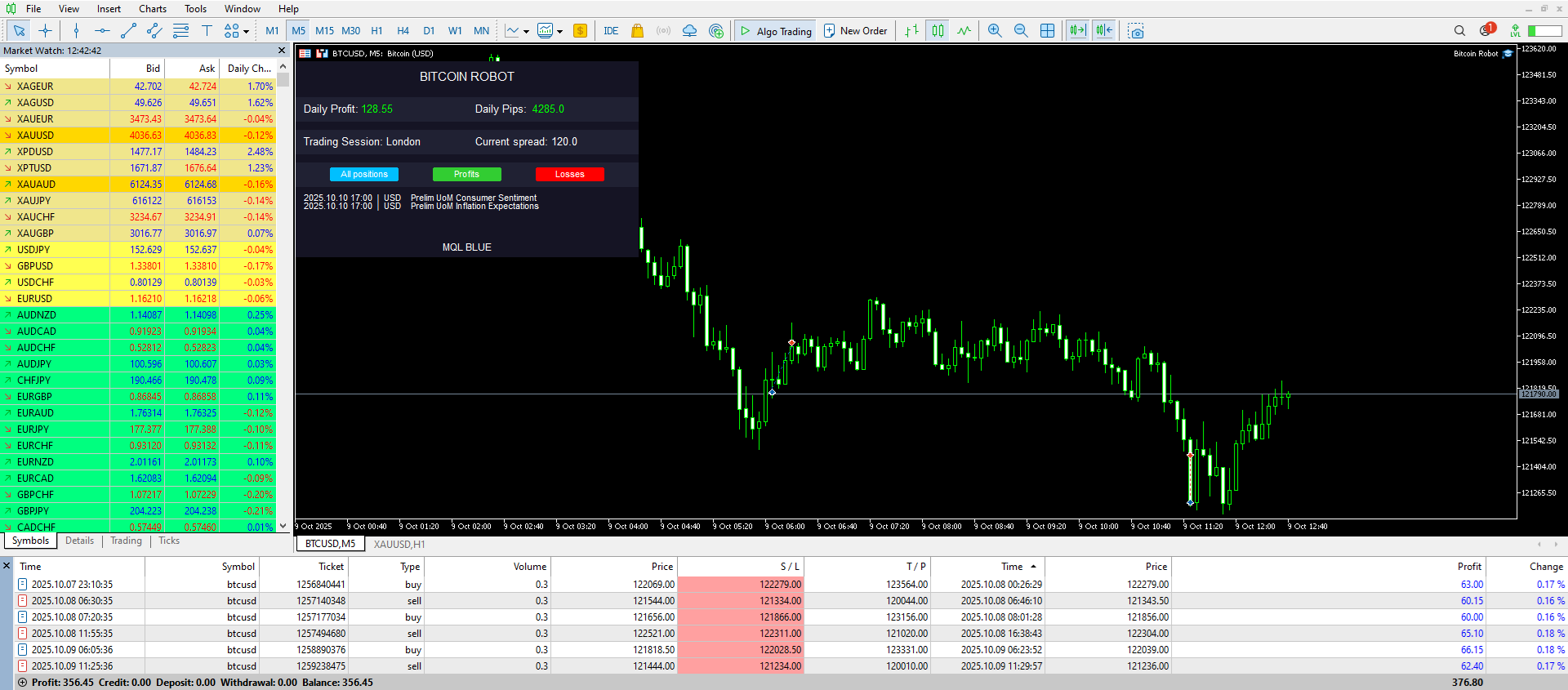Image resolution: width=1568 pixels, height=690 pixels.
Task: Open the Charts menu
Action: click(153, 9)
